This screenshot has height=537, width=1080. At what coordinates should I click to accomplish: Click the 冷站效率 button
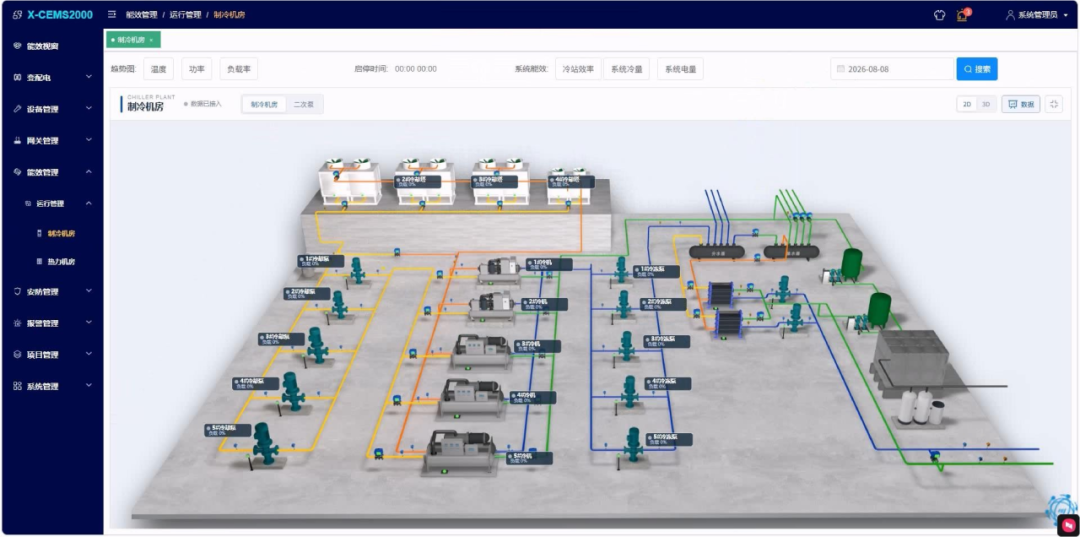[x=577, y=69]
